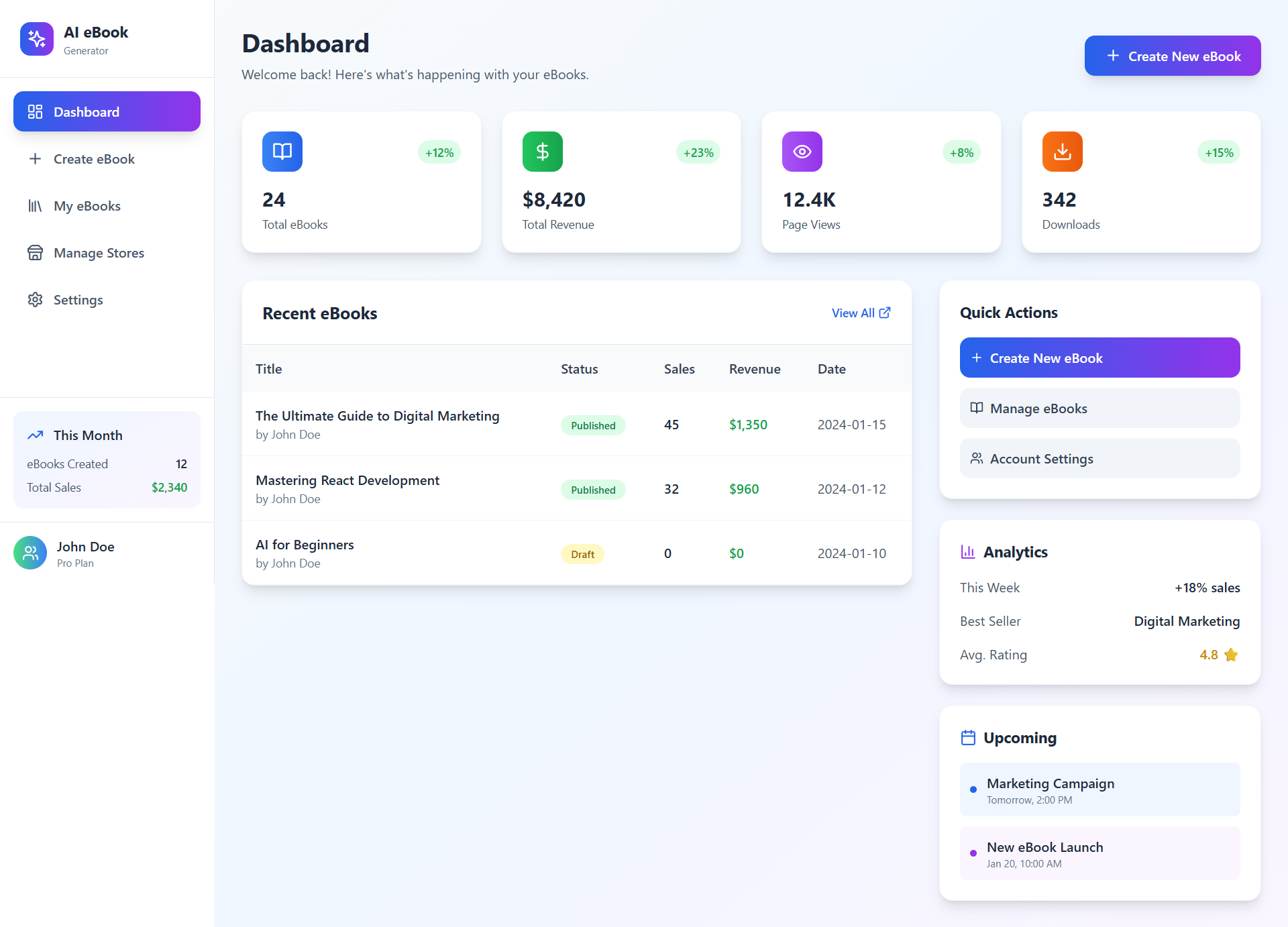This screenshot has width=1288, height=927.
Task: Click the orange Downloads arrow icon
Action: point(1062,152)
